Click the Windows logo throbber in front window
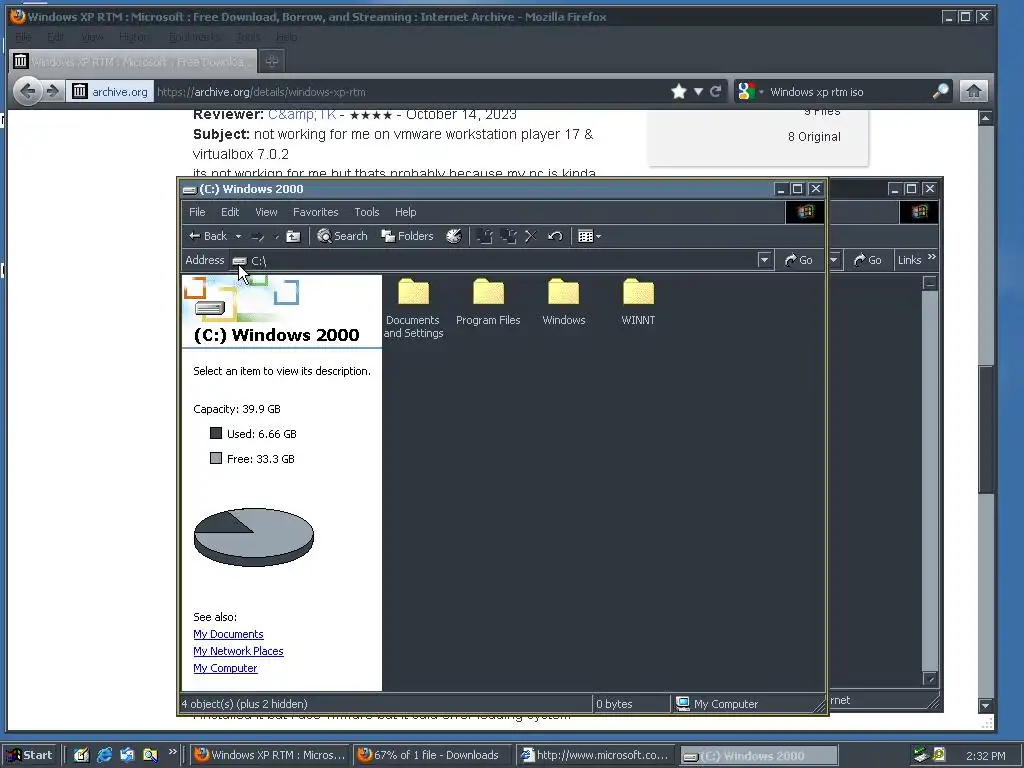 click(x=805, y=212)
